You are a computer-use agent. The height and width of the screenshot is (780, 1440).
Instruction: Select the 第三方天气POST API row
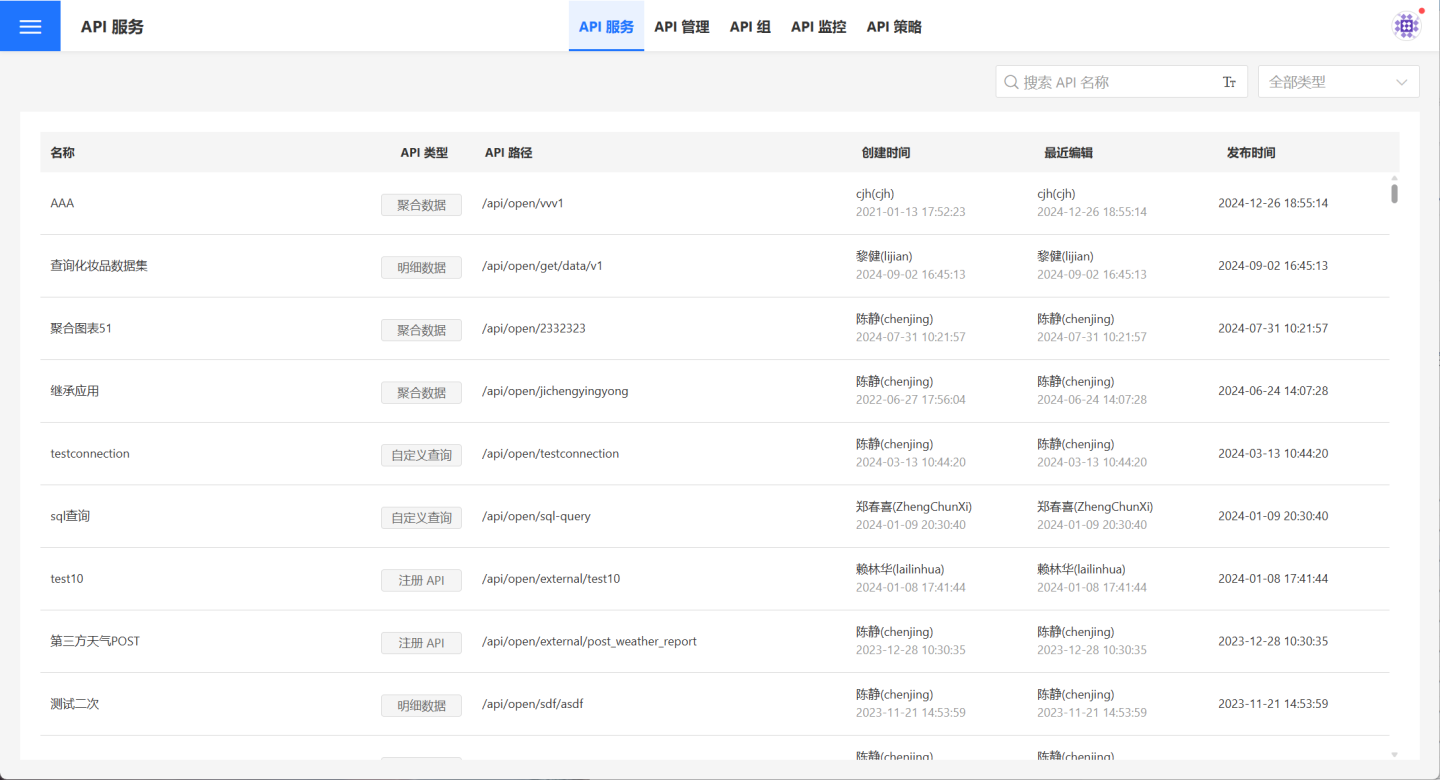[x=95, y=641]
